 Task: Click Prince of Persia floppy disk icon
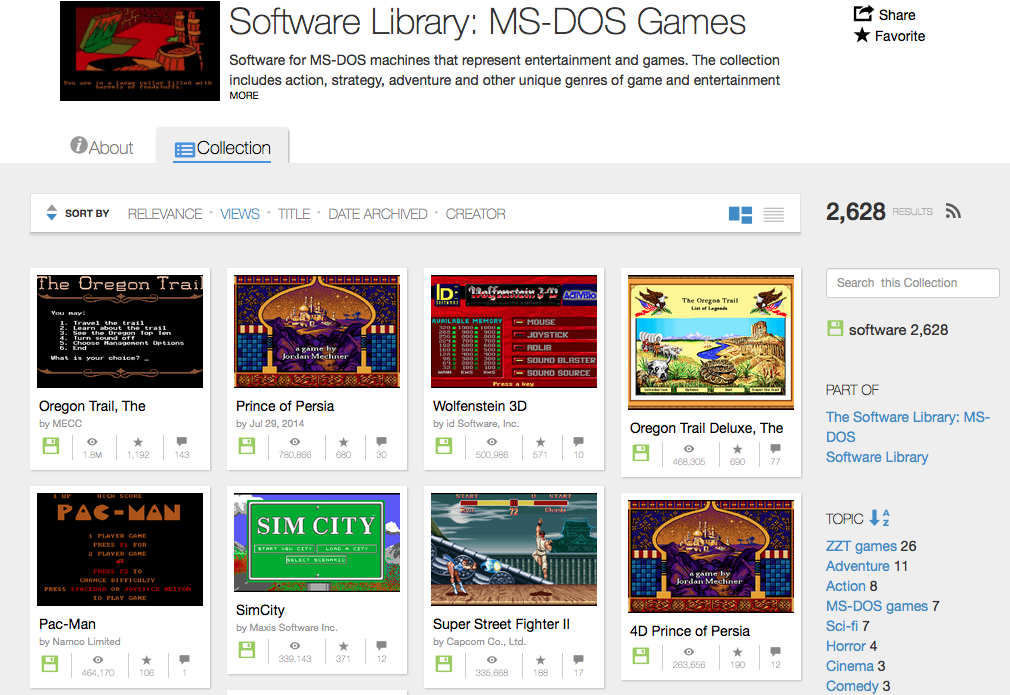click(x=247, y=446)
